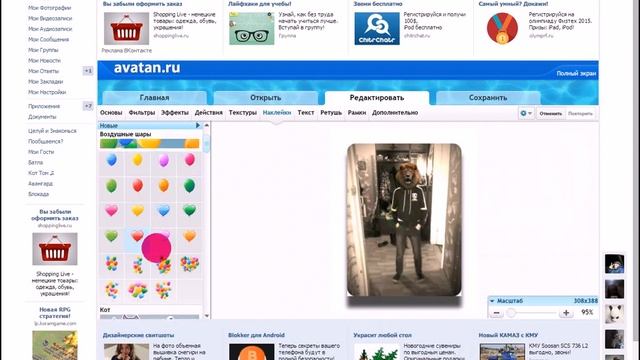Image resolution: width=640 pixels, height=360 pixels.
Task: Add the blue heart balloon sticker
Action: [x=164, y=210]
